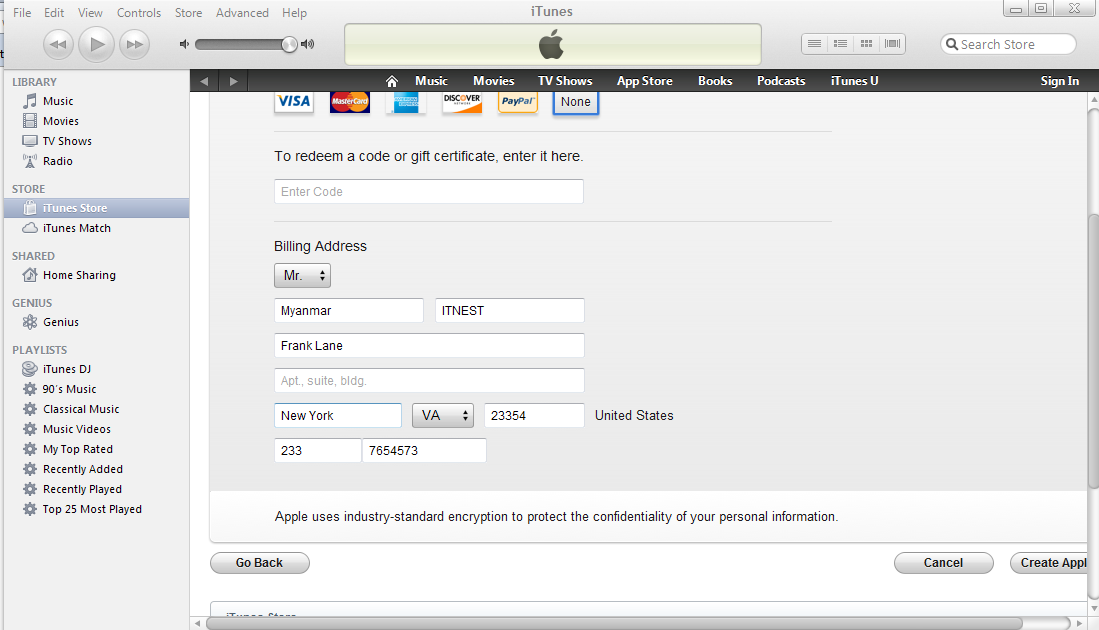Select Discover card payment option
This screenshot has height=630, width=1099.
pos(462,102)
